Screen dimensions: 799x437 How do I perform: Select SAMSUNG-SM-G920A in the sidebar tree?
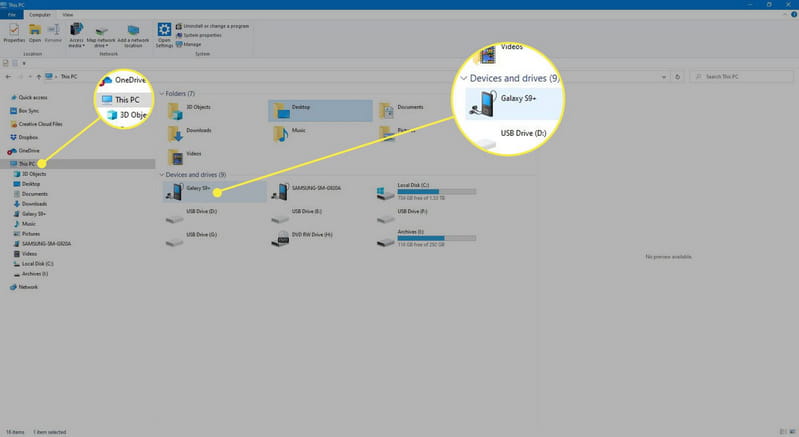[42, 243]
